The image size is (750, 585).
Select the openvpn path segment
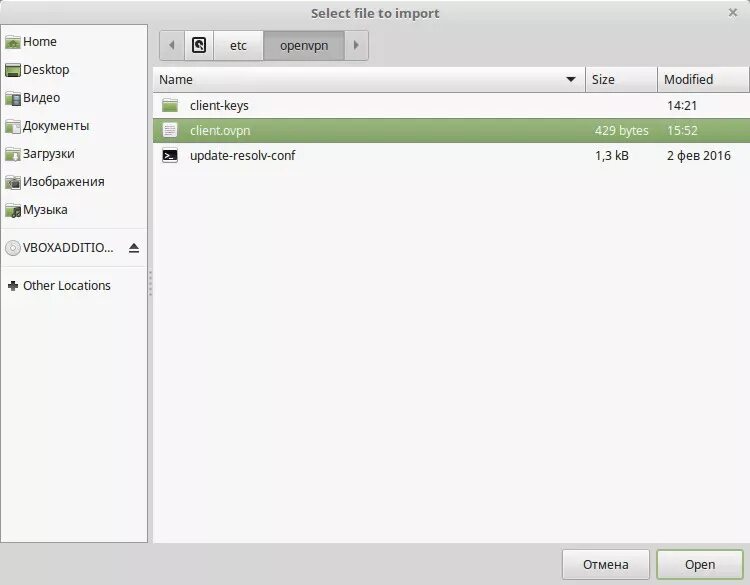[x=304, y=45]
